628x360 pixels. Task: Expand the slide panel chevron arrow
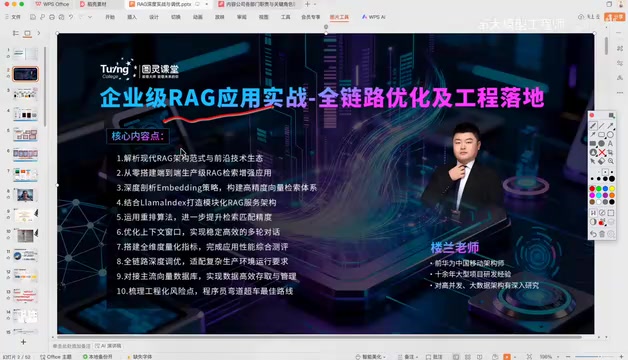tap(38, 33)
